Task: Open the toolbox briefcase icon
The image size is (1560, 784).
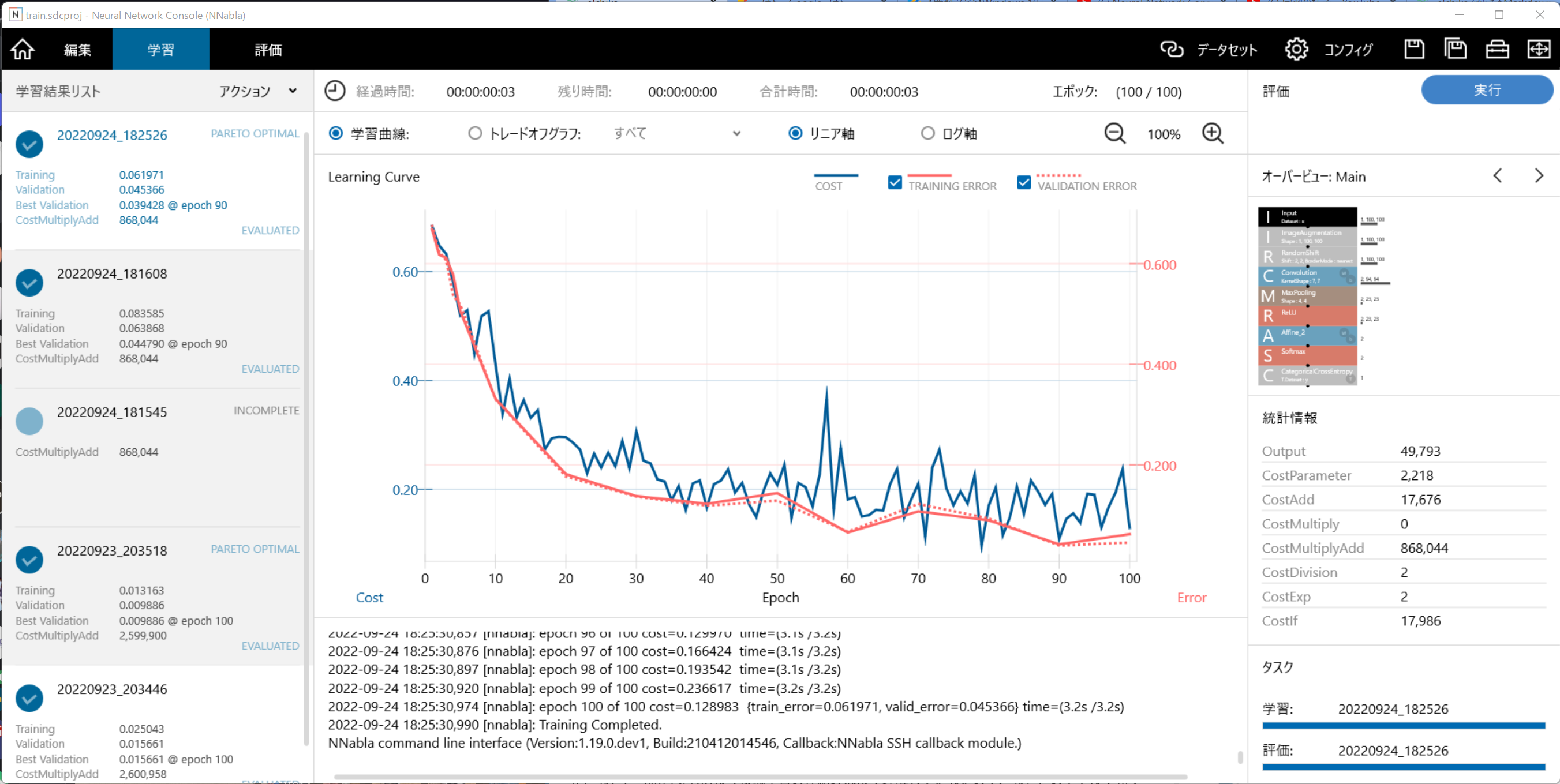Action: (x=1497, y=49)
